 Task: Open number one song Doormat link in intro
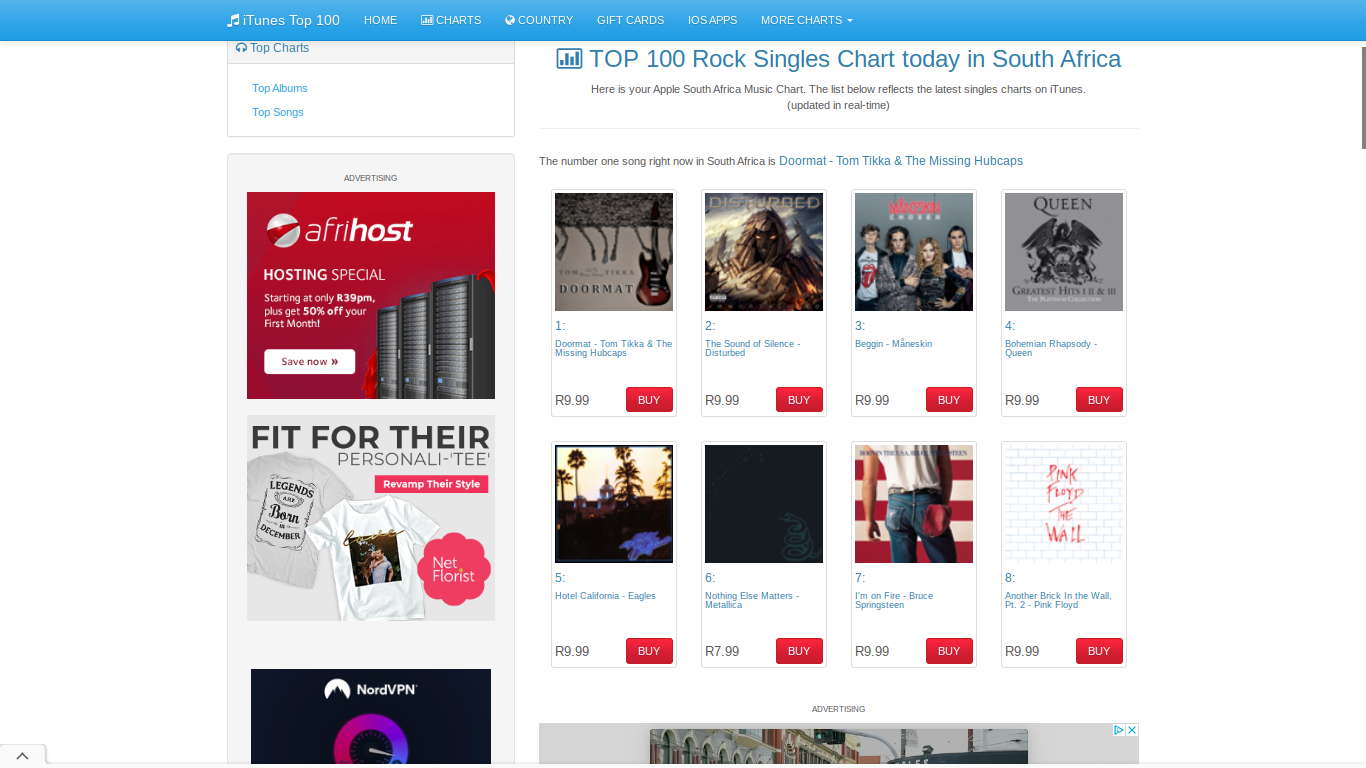pyautogui.click(x=901, y=161)
